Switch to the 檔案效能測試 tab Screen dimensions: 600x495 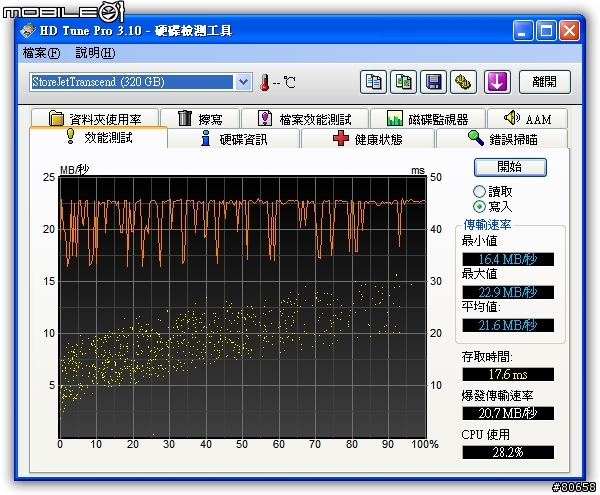pyautogui.click(x=305, y=119)
